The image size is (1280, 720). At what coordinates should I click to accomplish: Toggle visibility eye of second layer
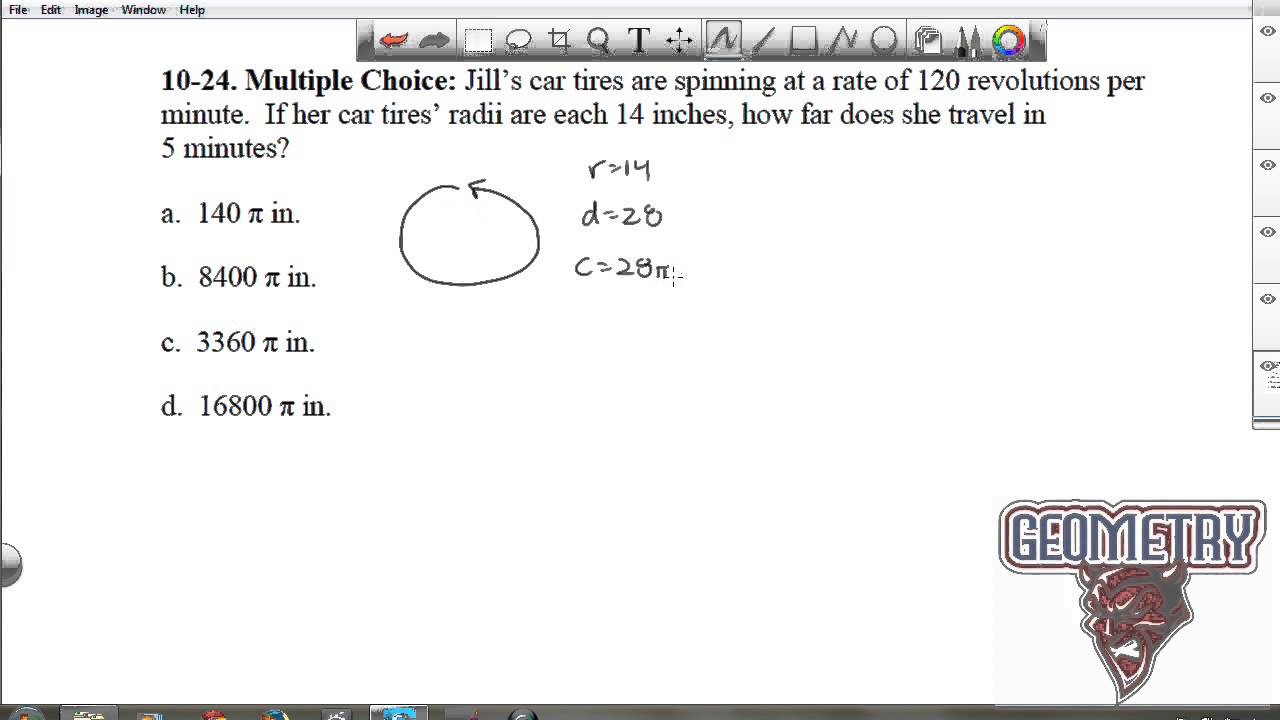[x=1268, y=98]
